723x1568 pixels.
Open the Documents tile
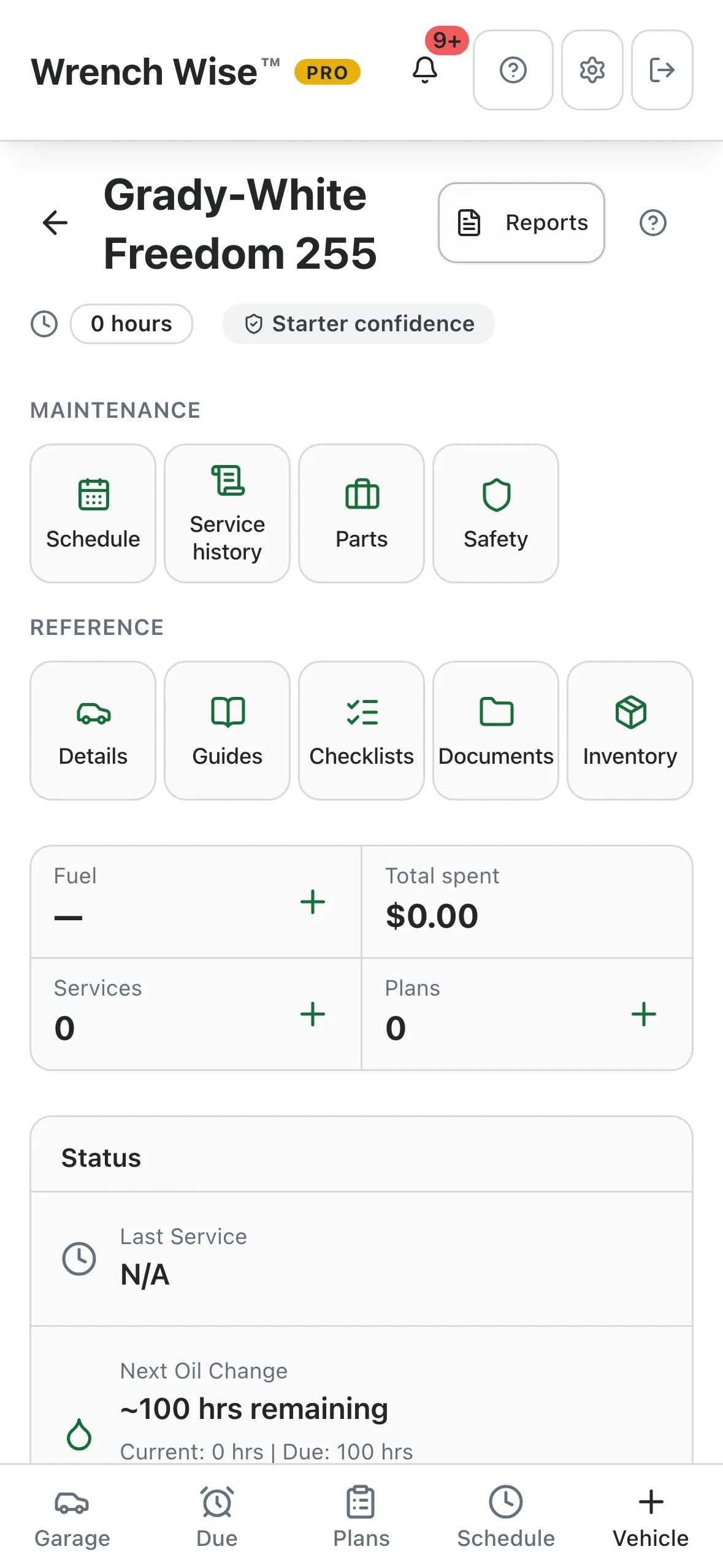[x=496, y=731]
